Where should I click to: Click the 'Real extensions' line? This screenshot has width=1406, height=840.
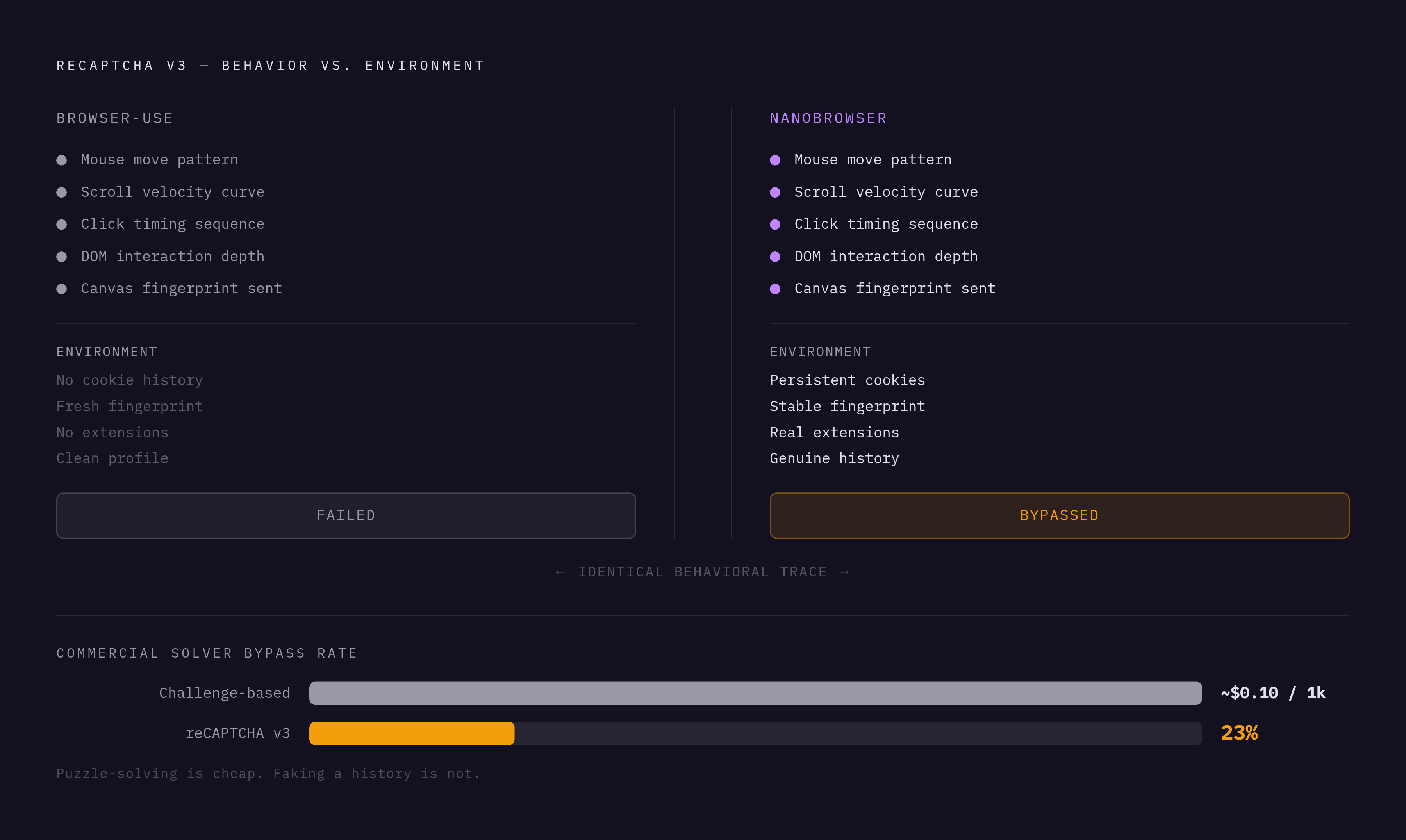(834, 432)
